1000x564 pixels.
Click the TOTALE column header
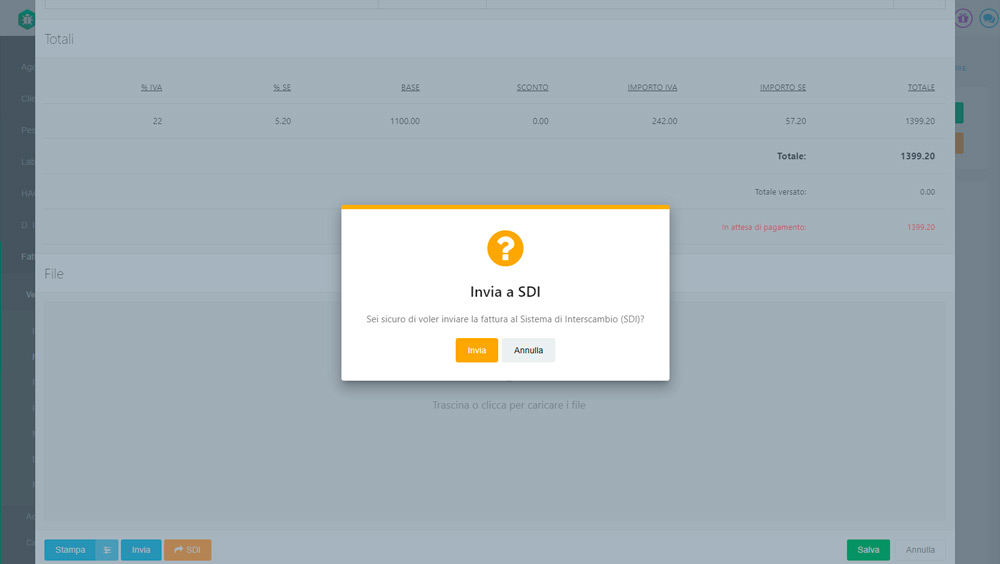click(921, 88)
